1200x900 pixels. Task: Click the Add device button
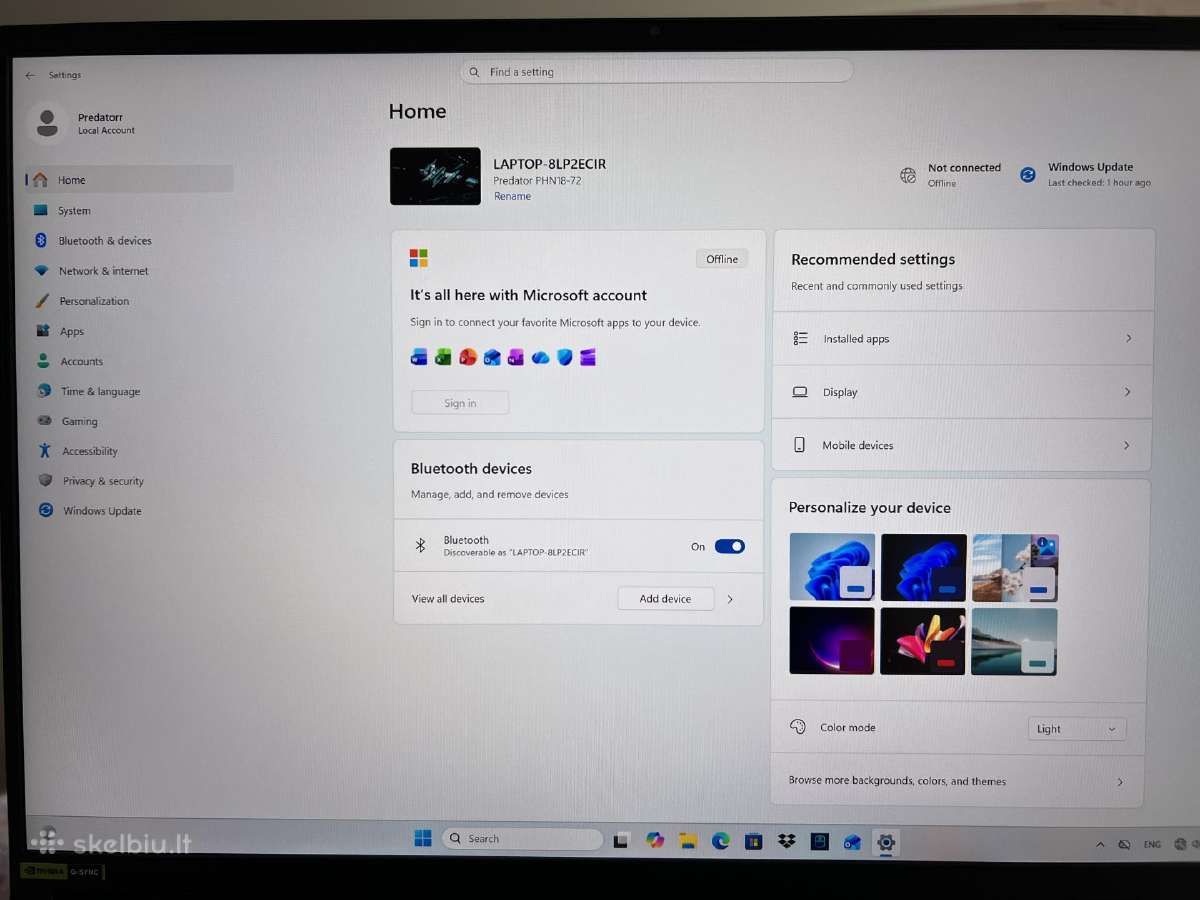pos(666,599)
